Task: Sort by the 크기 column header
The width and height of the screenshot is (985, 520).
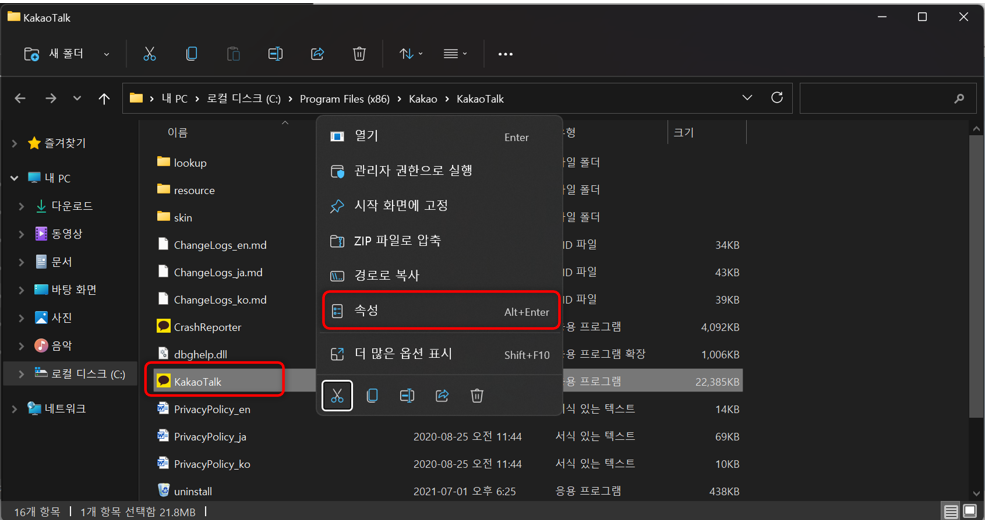Action: tap(683, 133)
